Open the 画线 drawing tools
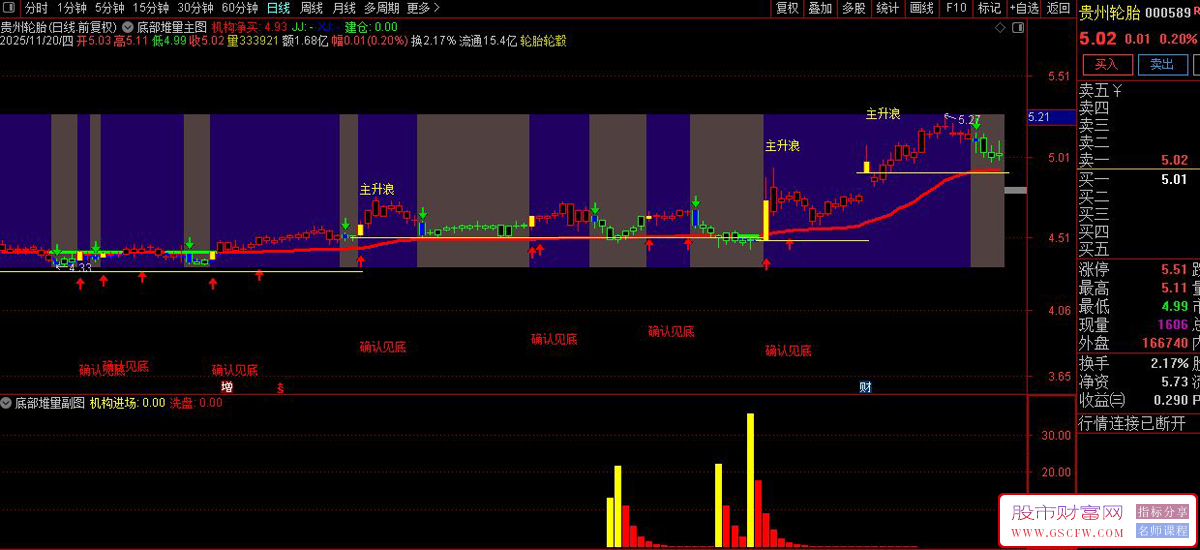1200x550 pixels. coord(921,8)
